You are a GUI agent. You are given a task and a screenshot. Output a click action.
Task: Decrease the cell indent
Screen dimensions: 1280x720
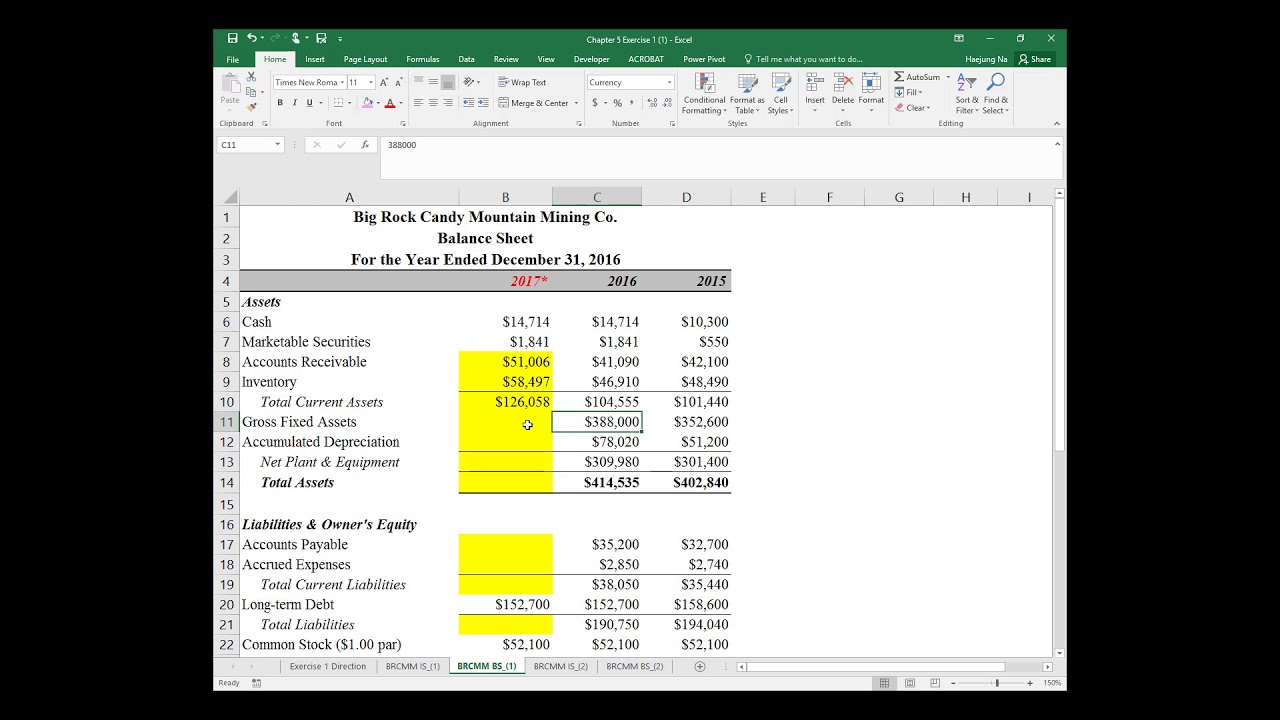(468, 103)
